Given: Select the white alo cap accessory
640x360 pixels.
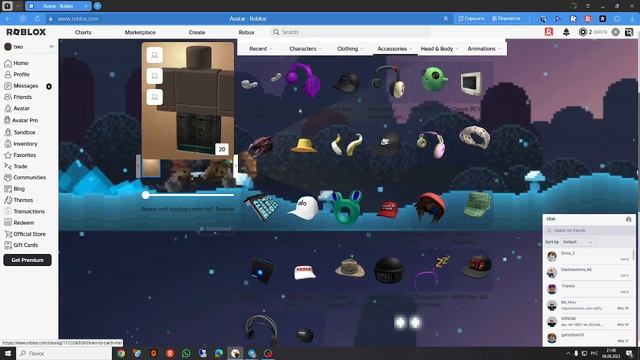Looking at the screenshot, I should [x=304, y=207].
